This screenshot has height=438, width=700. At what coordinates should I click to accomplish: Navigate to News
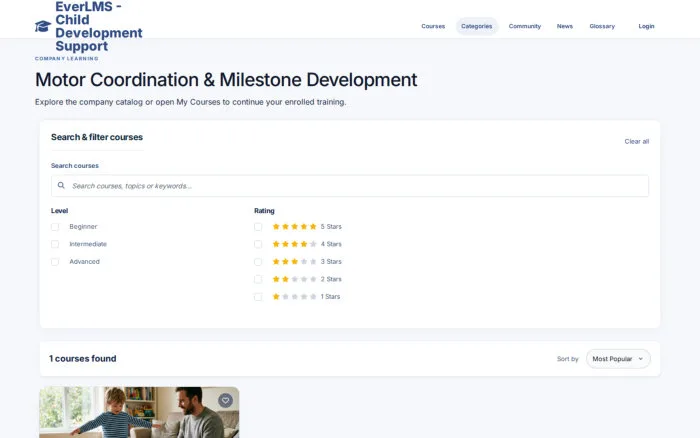[565, 26]
